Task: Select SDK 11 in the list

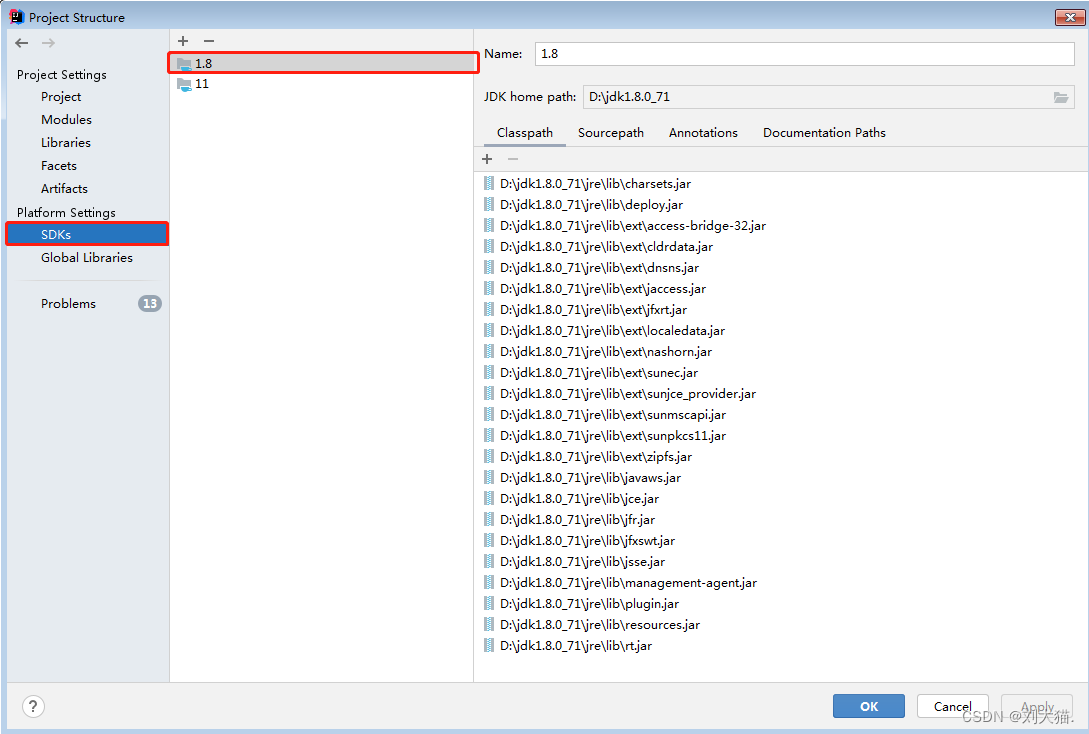Action: click(x=322, y=84)
